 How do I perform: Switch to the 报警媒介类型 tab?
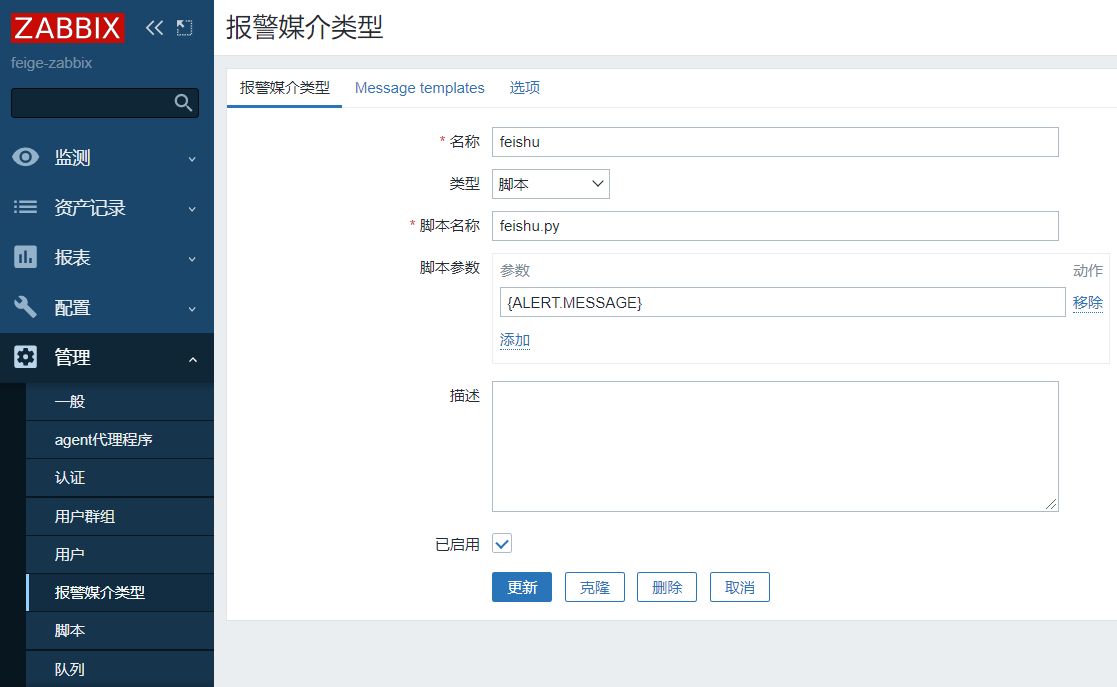[284, 88]
